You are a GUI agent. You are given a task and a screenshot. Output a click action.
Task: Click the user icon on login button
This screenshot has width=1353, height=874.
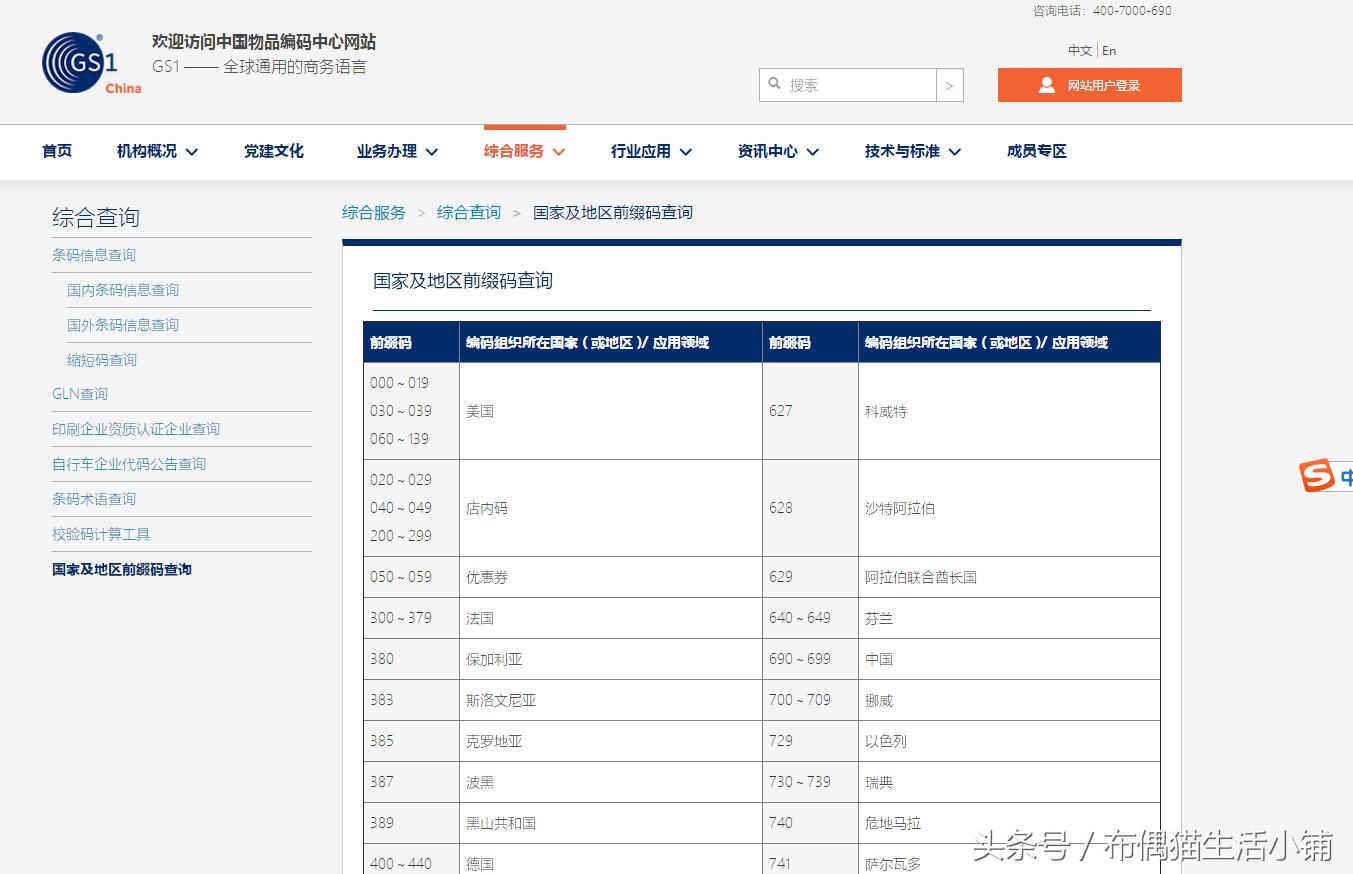(x=1046, y=85)
